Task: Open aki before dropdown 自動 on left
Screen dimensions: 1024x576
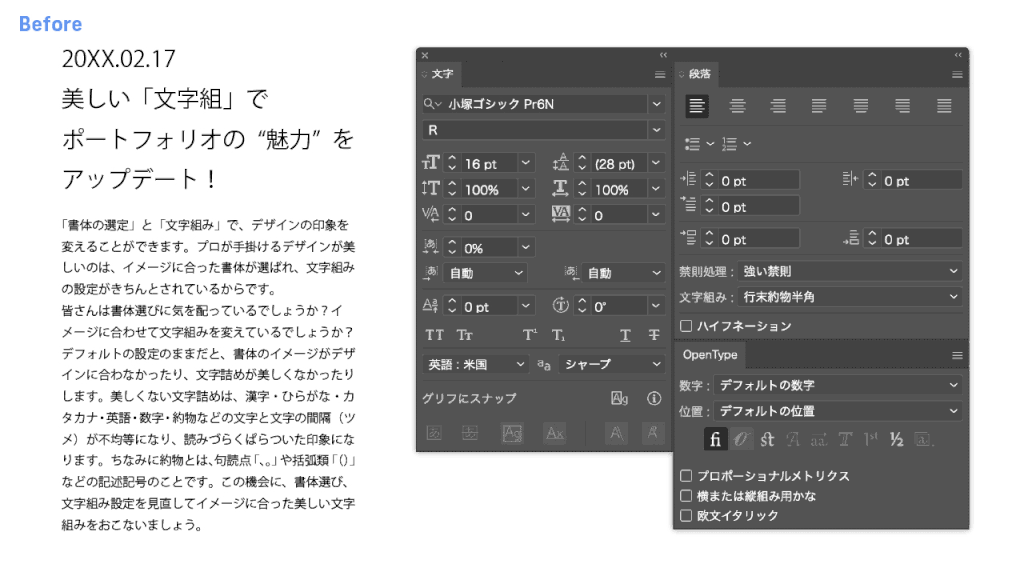Action: click(485, 273)
